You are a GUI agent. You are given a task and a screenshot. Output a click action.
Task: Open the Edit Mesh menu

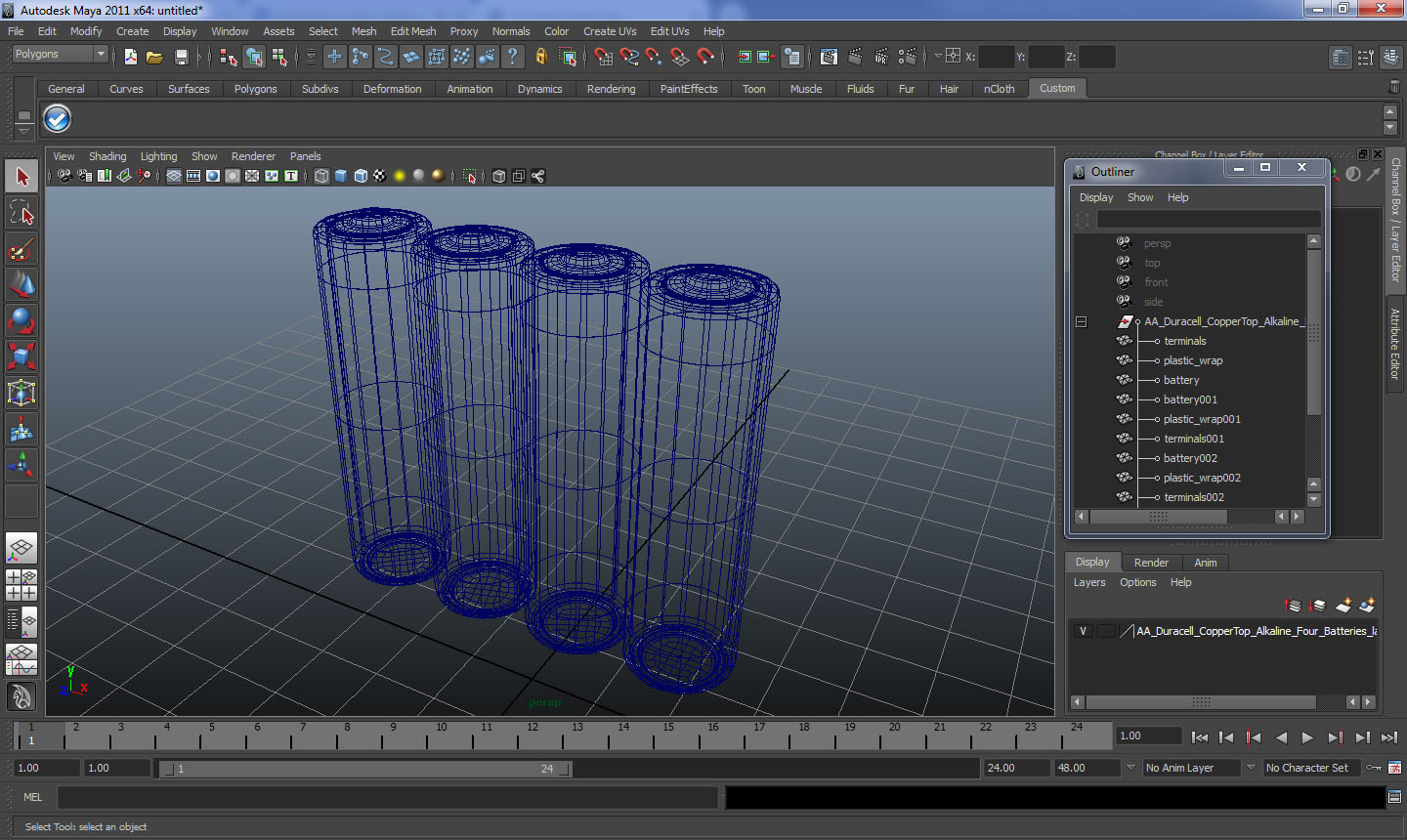pos(413,31)
